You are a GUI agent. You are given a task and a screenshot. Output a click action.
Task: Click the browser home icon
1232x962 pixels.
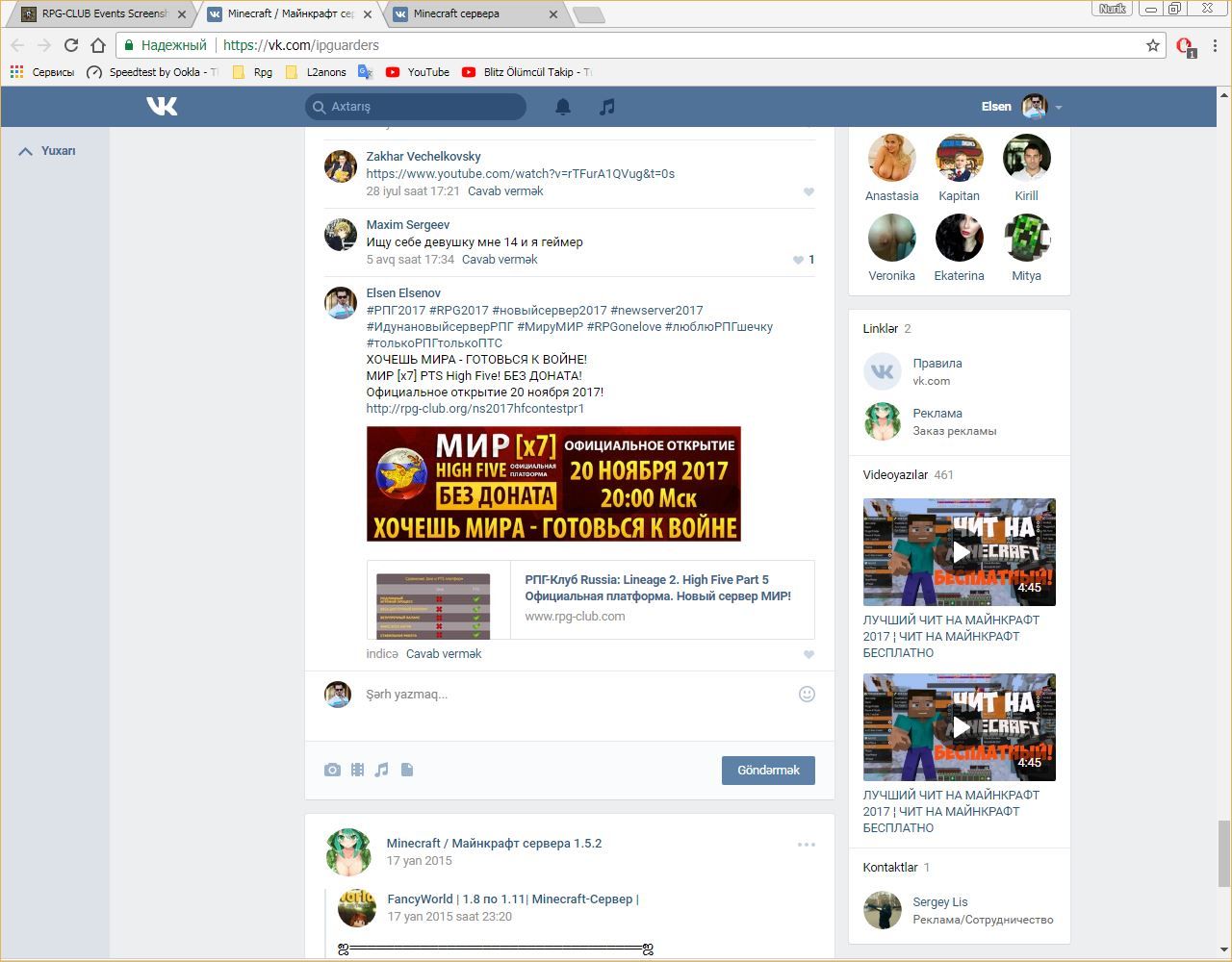(98, 45)
